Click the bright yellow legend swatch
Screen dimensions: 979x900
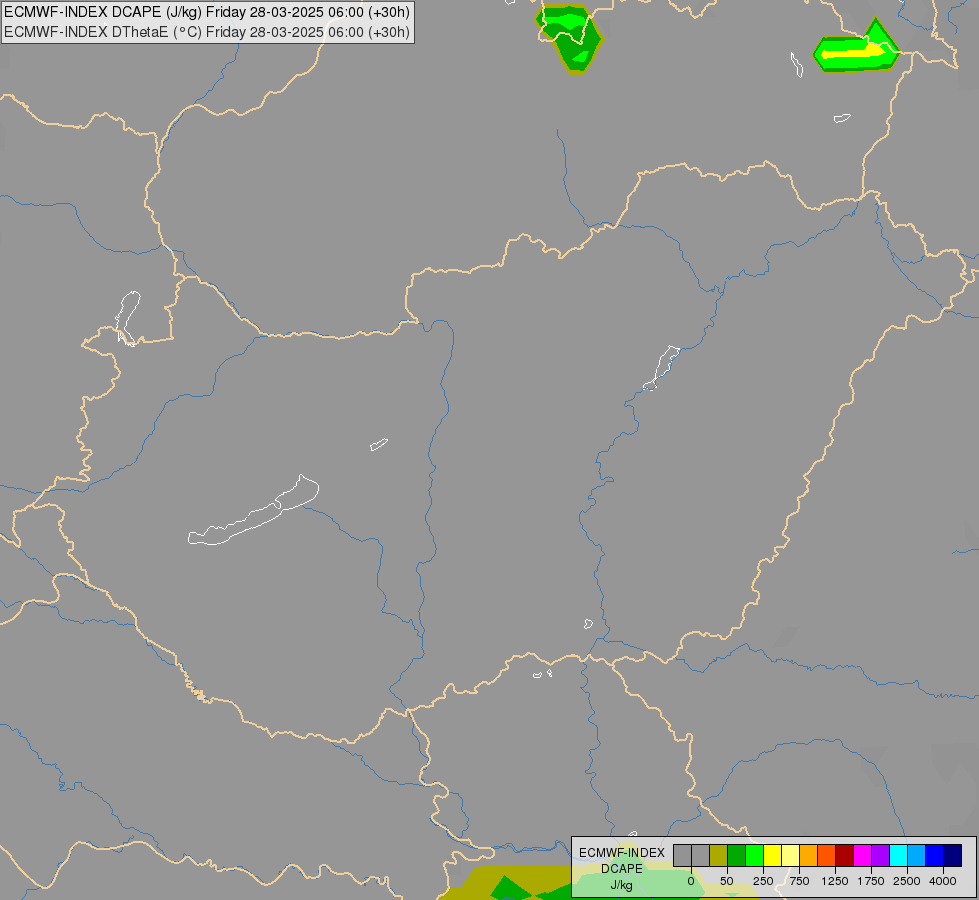(772, 855)
